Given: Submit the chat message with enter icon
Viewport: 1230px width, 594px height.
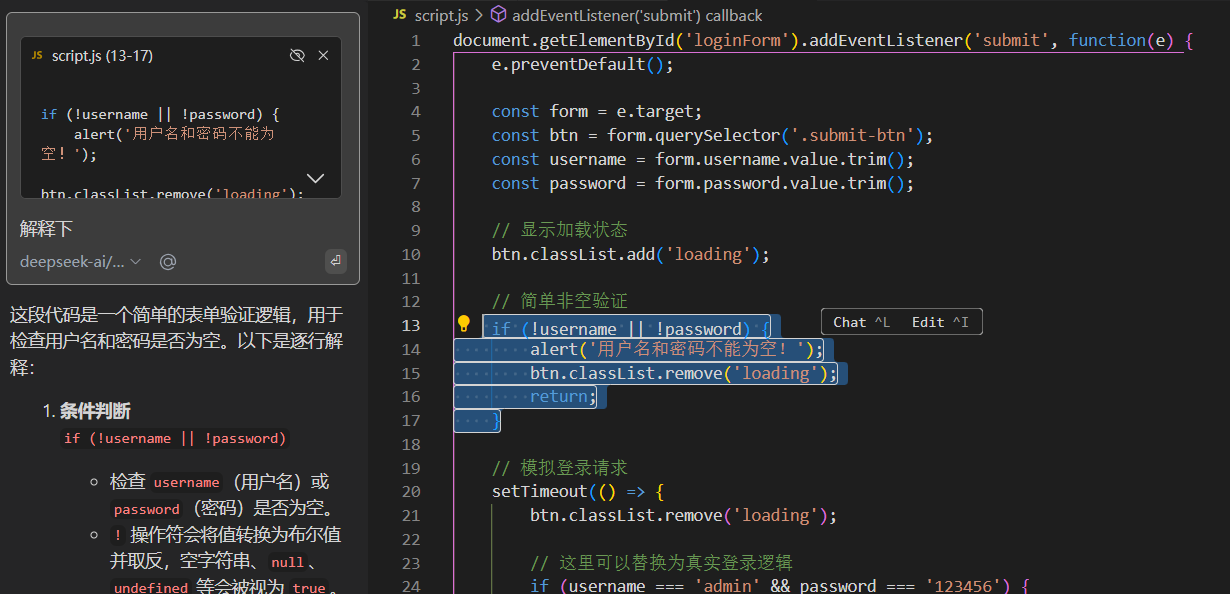Looking at the screenshot, I should (336, 261).
